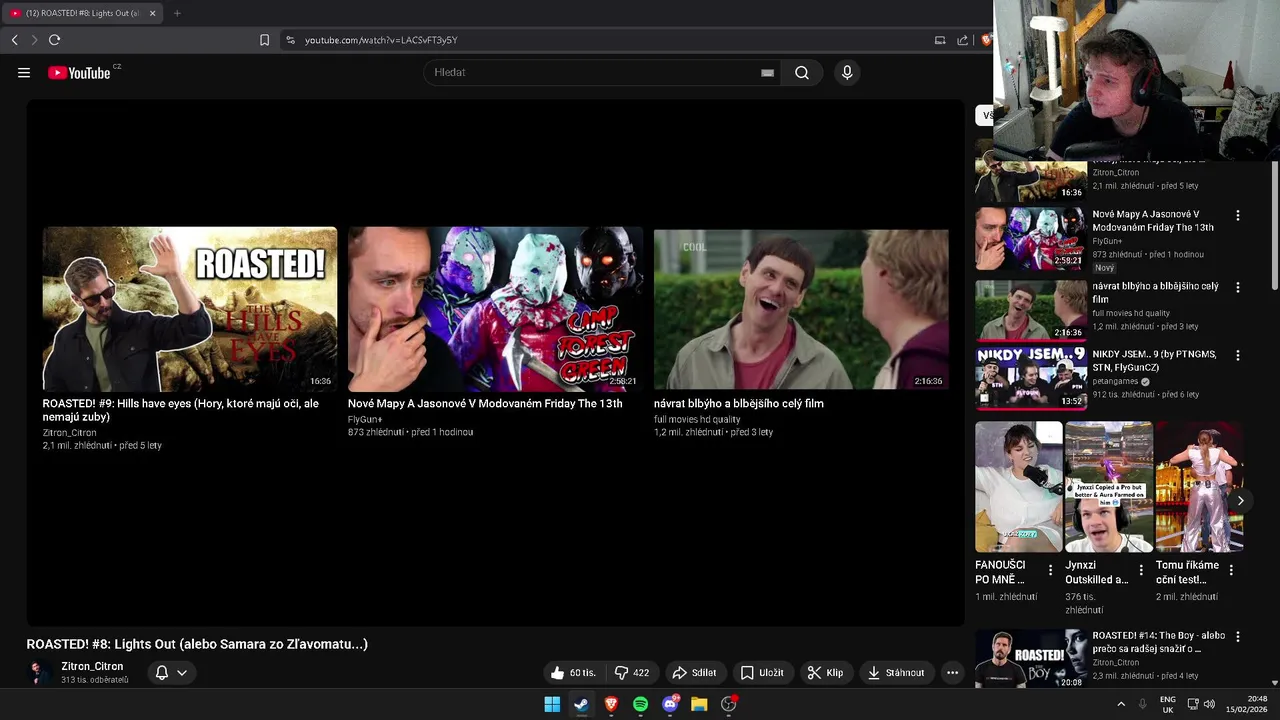Screen dimensions: 1280x720
Task: Open ENG UK language switcher
Action: click(1168, 704)
